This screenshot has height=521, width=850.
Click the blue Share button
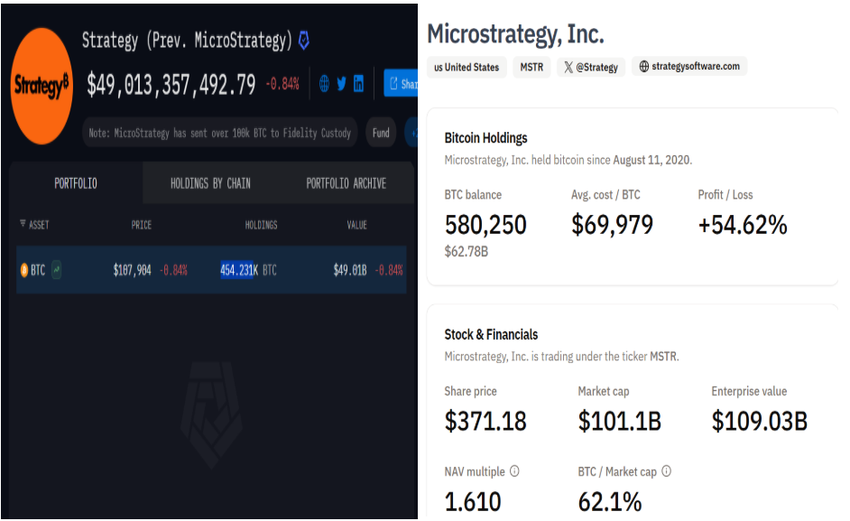(x=401, y=83)
